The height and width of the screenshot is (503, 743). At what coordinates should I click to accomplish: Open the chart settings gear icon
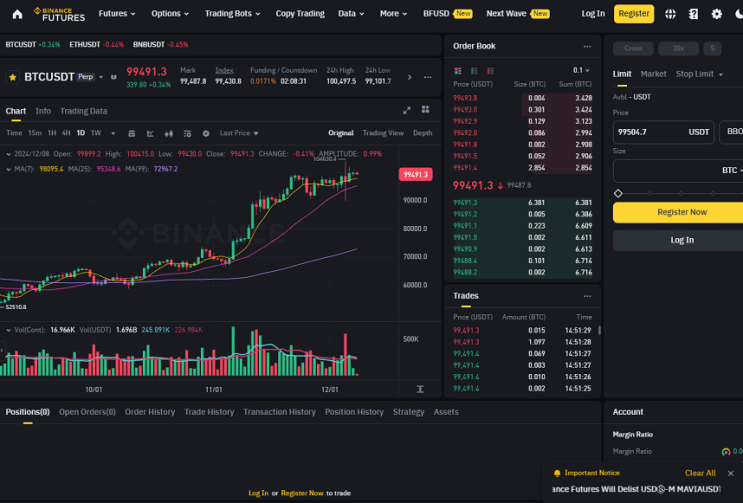pyautogui.click(x=206, y=134)
